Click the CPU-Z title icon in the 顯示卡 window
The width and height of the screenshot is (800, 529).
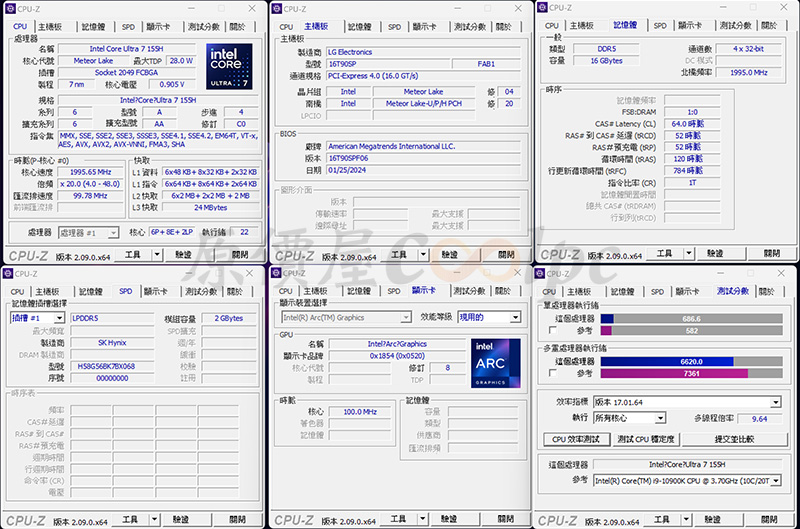pos(277,273)
